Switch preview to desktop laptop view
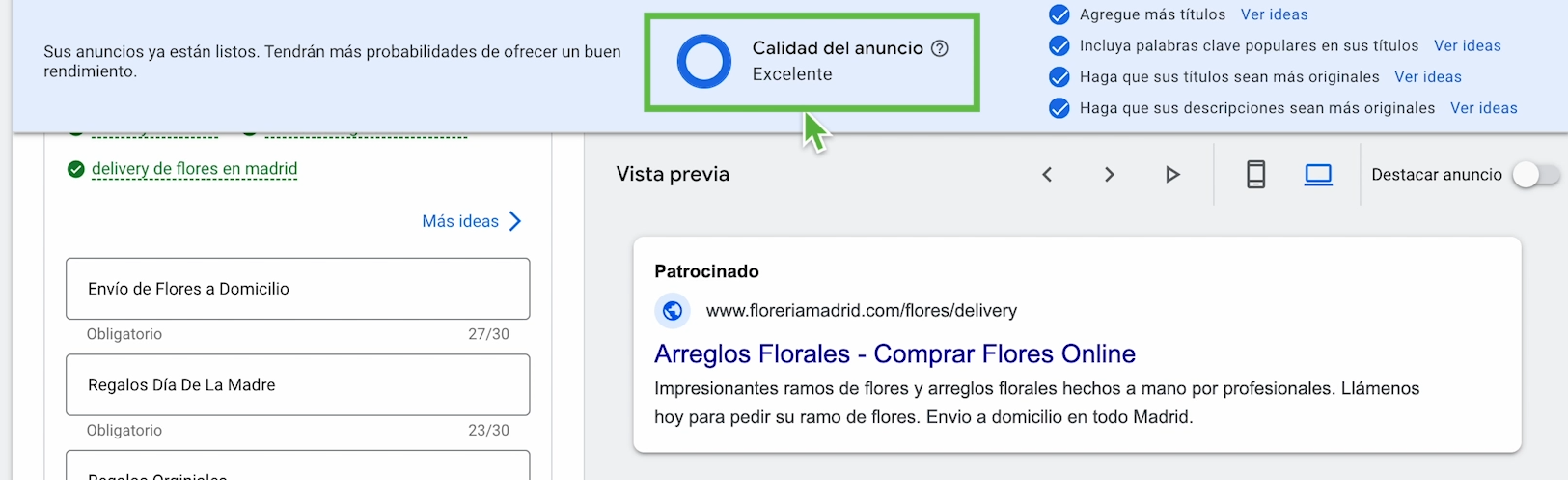 point(1318,175)
